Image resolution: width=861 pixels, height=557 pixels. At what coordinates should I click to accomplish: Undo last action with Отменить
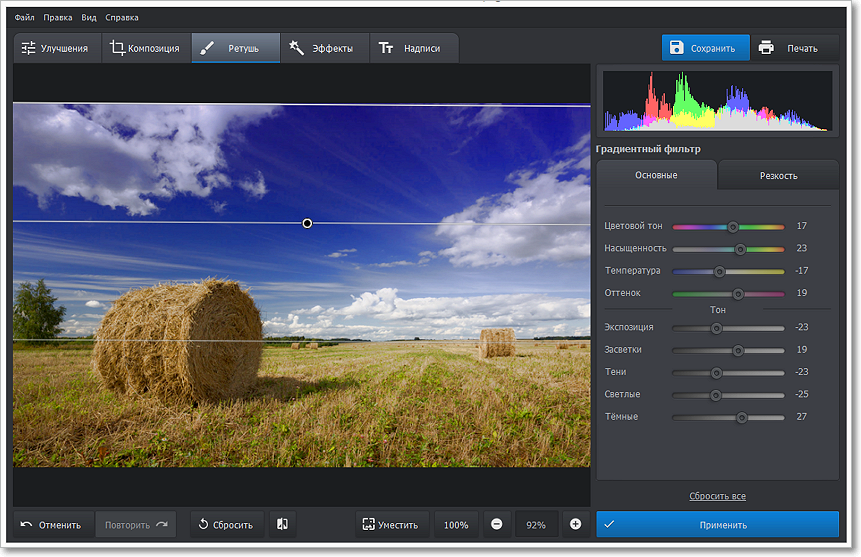point(51,524)
